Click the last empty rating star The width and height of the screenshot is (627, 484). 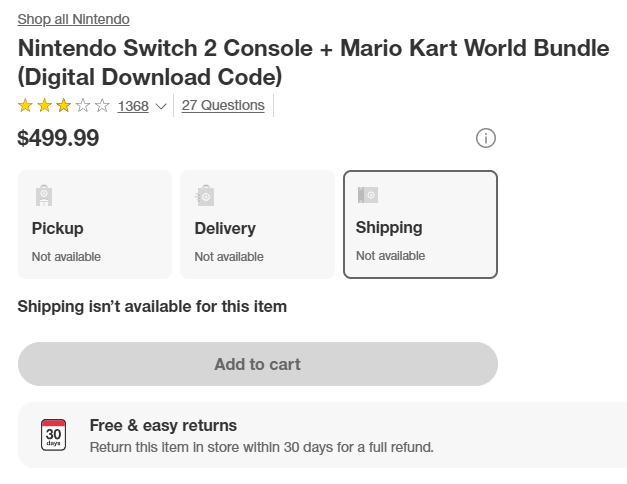102,106
